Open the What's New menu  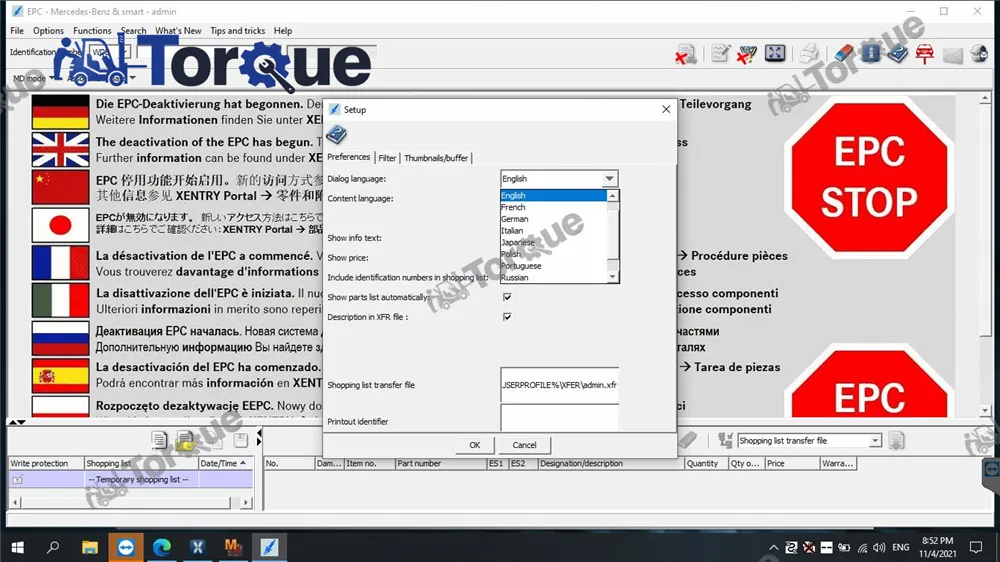coord(178,31)
